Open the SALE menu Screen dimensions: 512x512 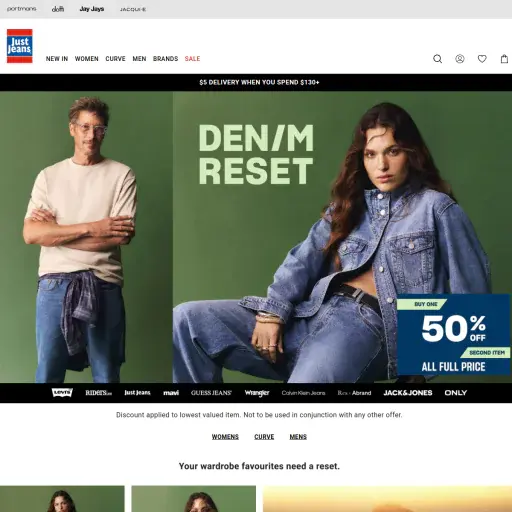(192, 59)
